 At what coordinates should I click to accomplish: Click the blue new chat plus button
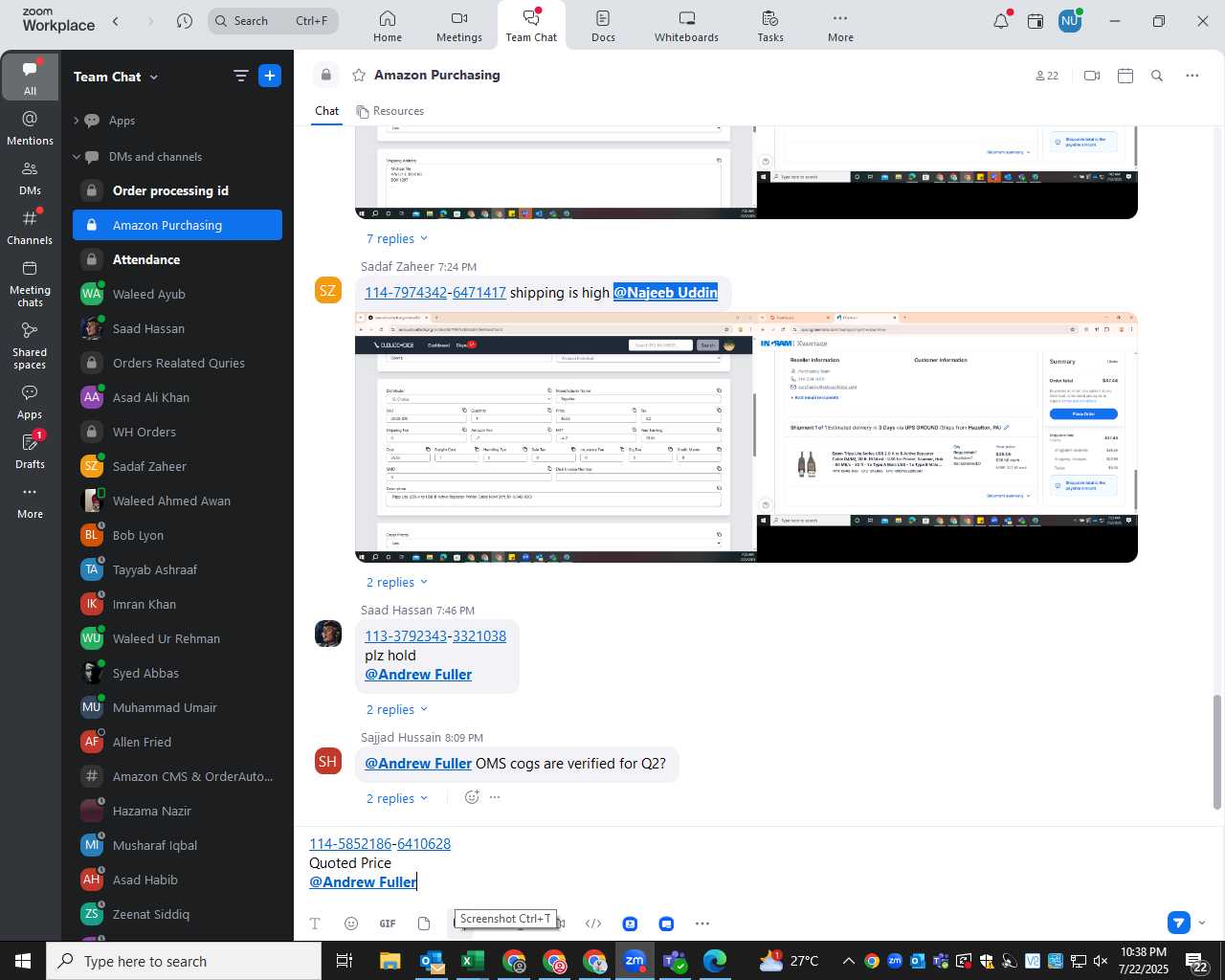(x=270, y=77)
